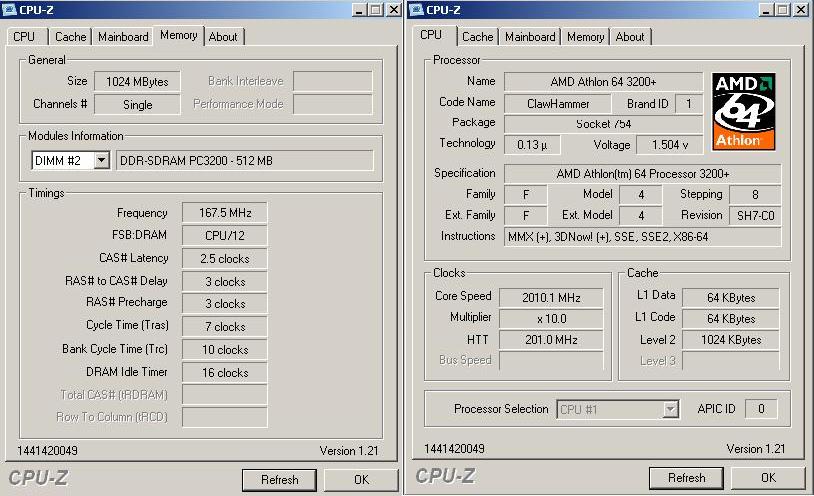
Task: Click the CPU-Z title icon in CPU window
Action: (x=416, y=9)
